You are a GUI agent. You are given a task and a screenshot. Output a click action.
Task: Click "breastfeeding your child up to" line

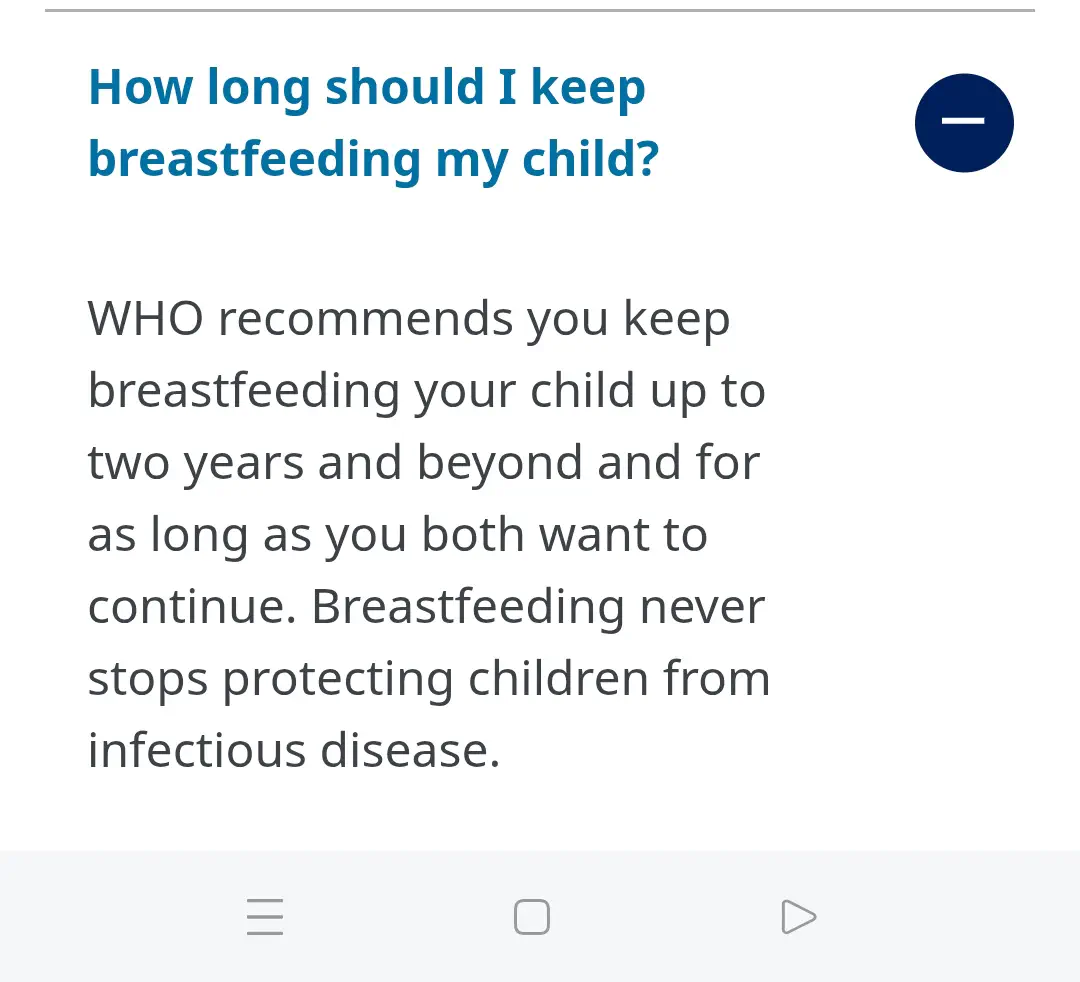point(426,391)
